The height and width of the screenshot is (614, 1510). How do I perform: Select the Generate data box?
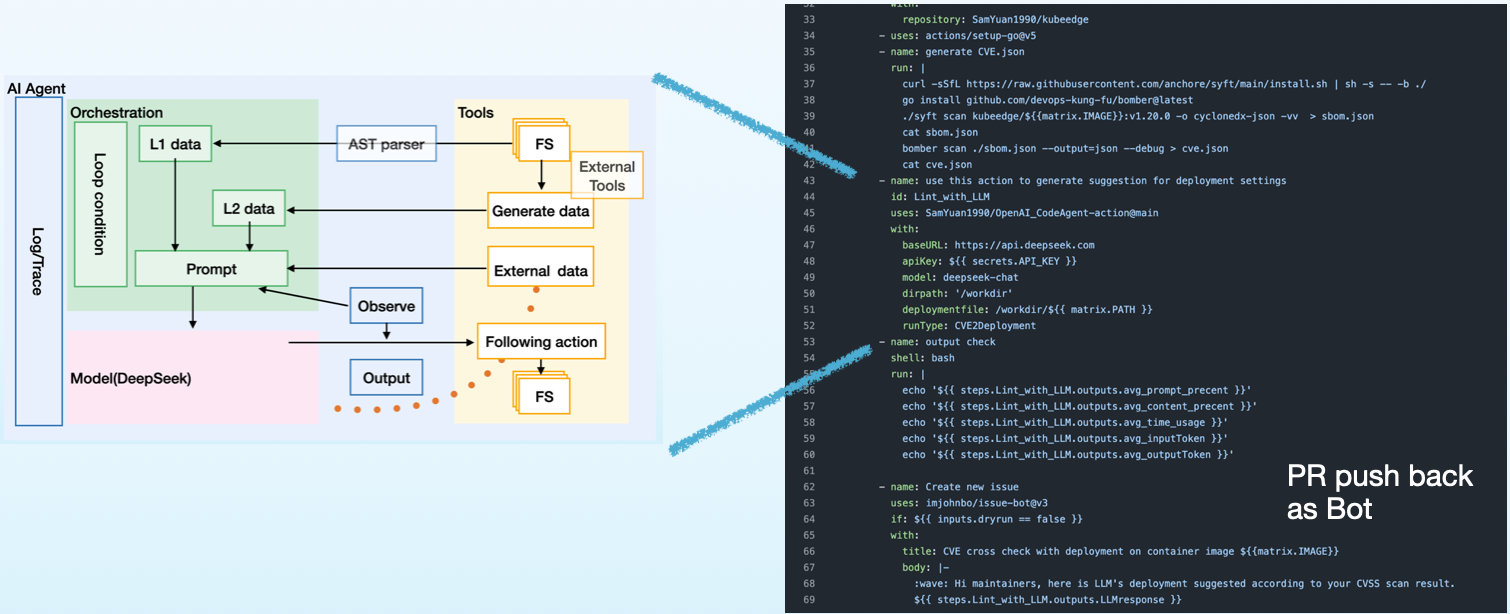click(540, 211)
